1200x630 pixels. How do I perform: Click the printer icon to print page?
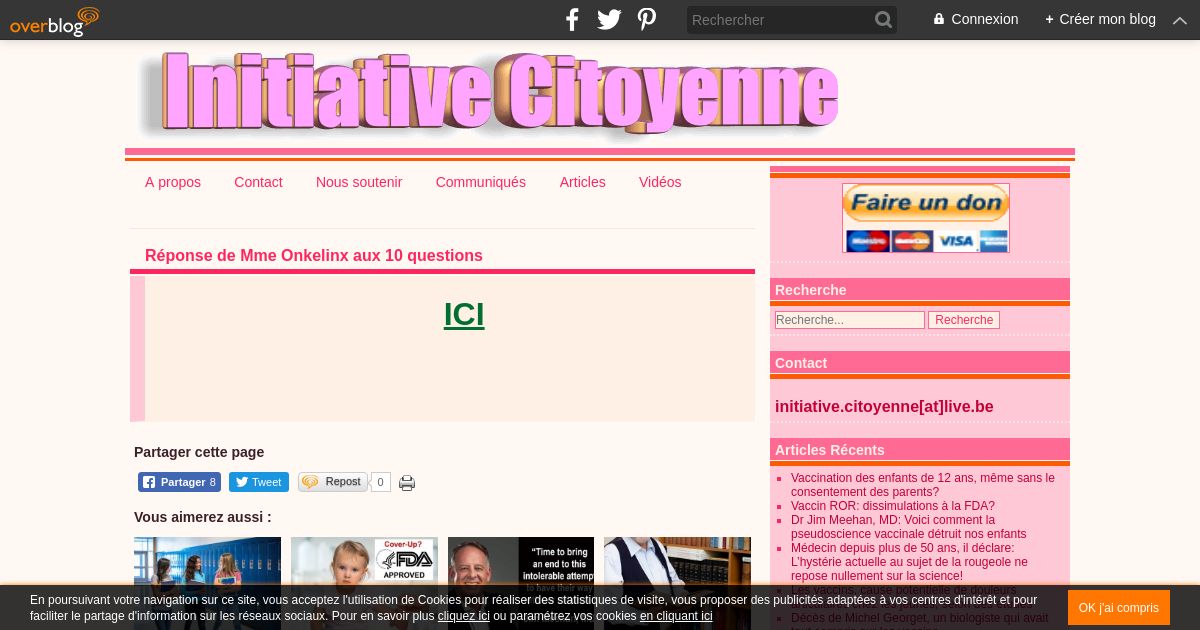(407, 483)
